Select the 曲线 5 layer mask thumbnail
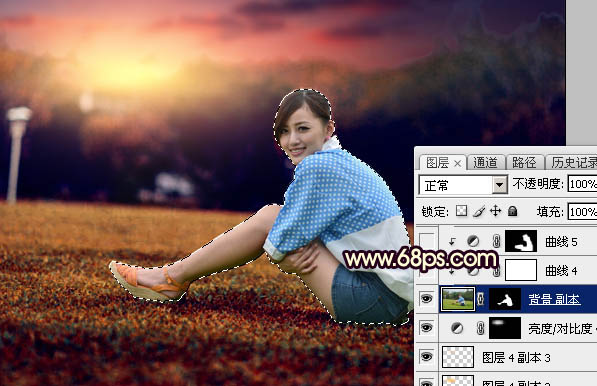 [x=521, y=241]
